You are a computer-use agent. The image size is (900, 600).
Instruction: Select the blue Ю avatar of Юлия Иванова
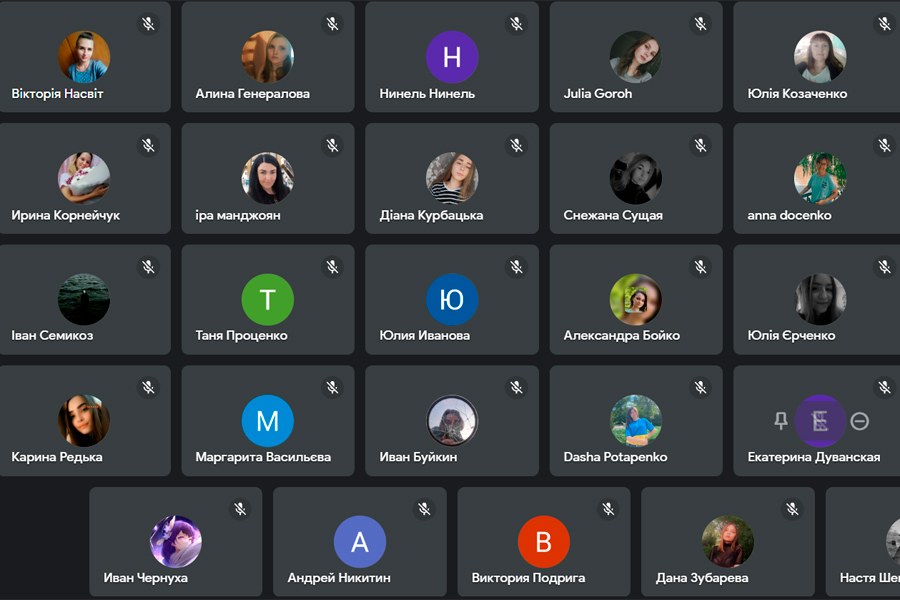(x=452, y=300)
